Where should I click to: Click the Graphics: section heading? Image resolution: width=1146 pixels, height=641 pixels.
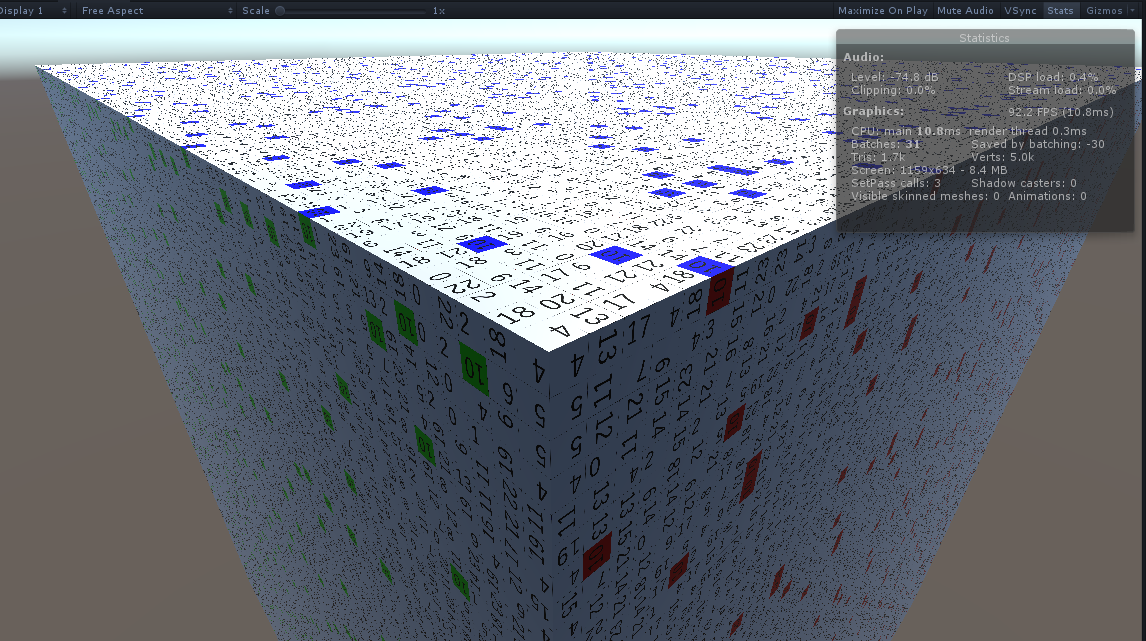[873, 111]
